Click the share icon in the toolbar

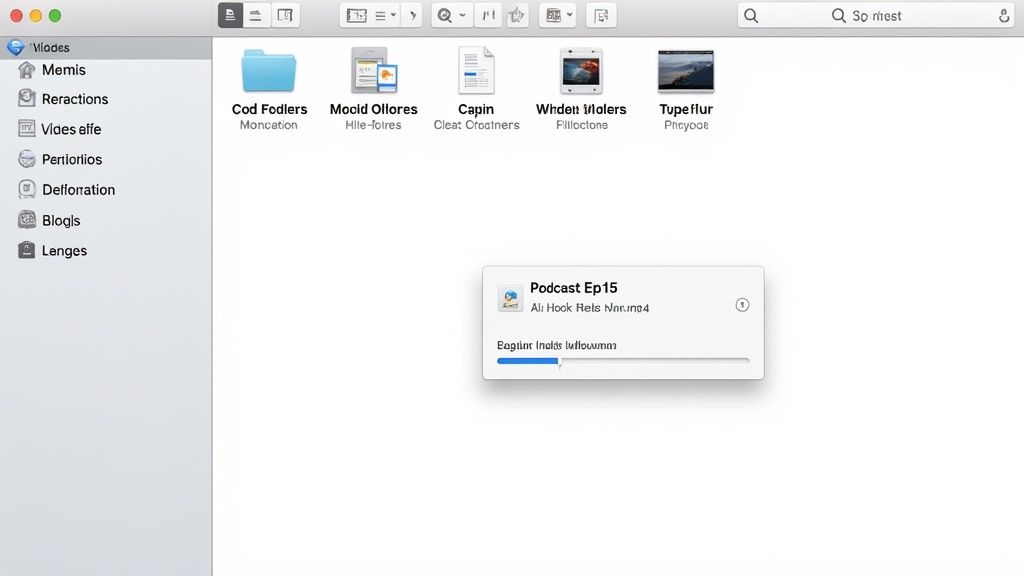[517, 14]
